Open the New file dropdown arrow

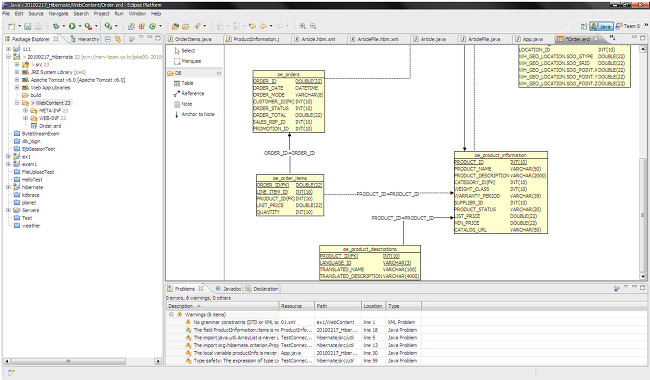tap(19, 26)
